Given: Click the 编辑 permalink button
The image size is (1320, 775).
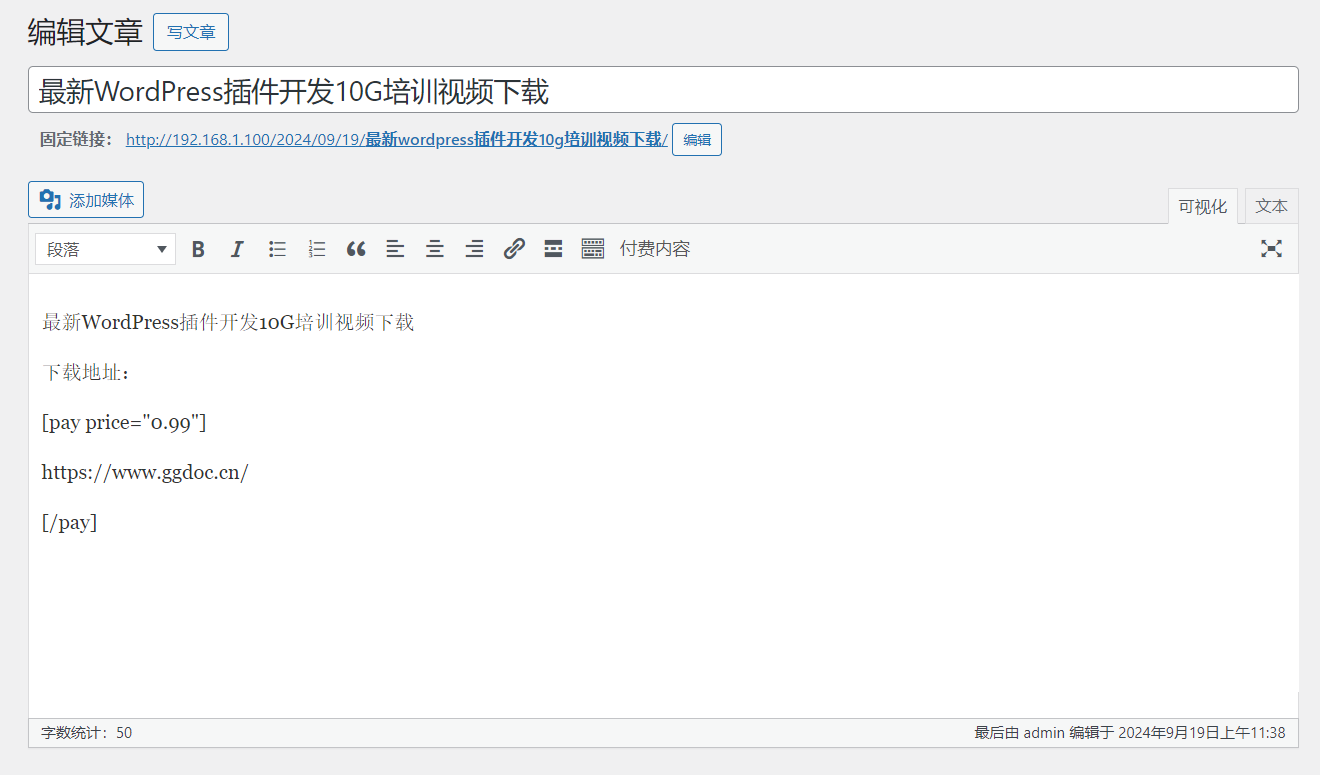Looking at the screenshot, I should [x=697, y=140].
